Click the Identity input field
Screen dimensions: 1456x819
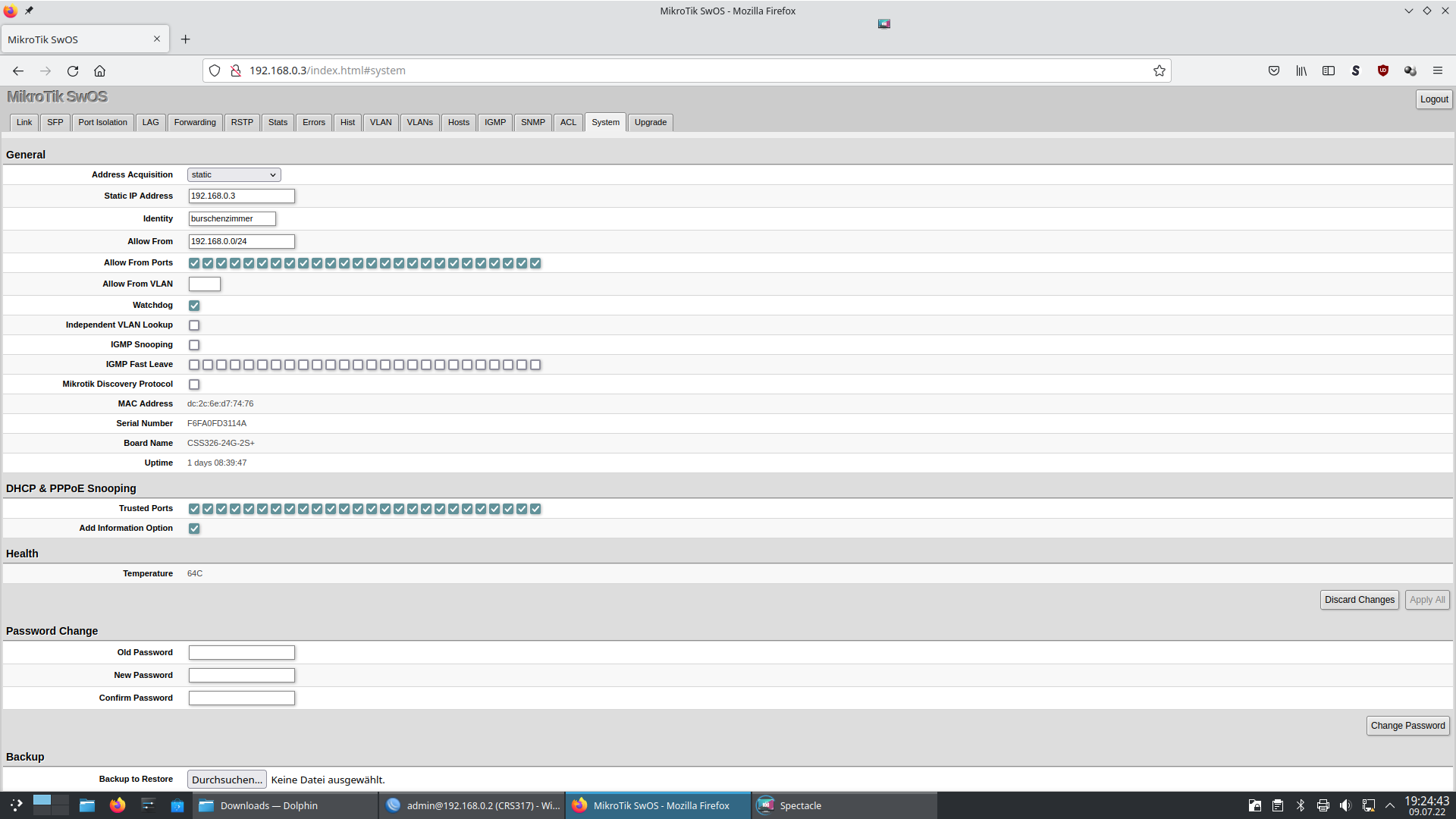pyautogui.click(x=232, y=219)
